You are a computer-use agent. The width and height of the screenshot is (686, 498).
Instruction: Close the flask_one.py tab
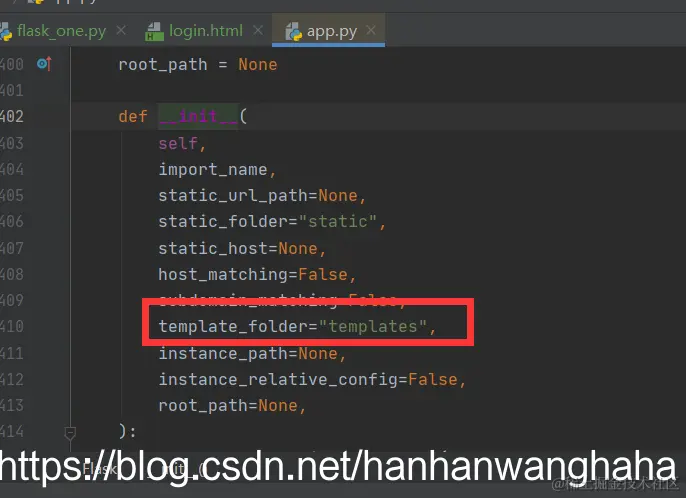(x=121, y=30)
